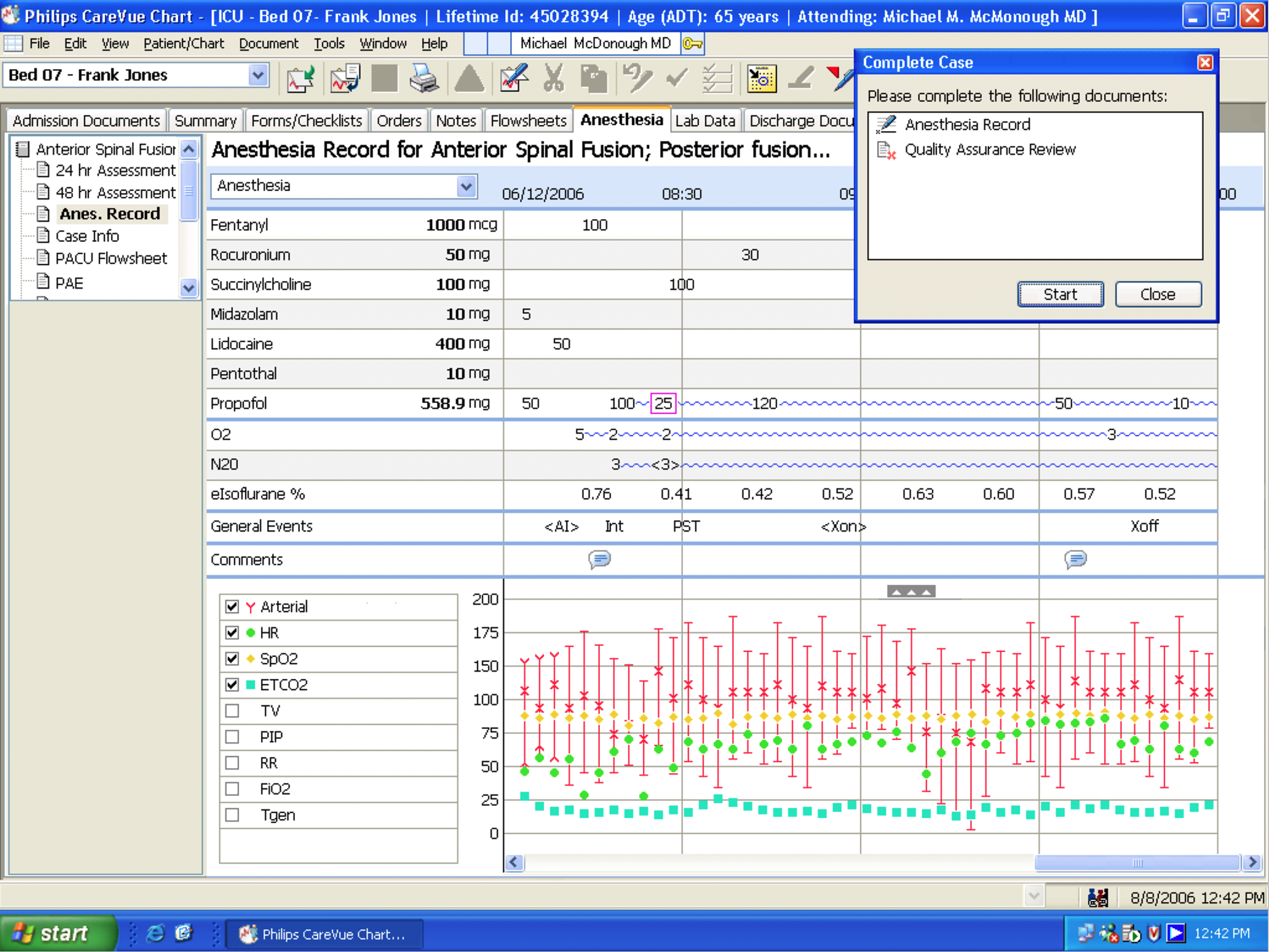Click the yellow grid target toolbar icon

(x=761, y=78)
